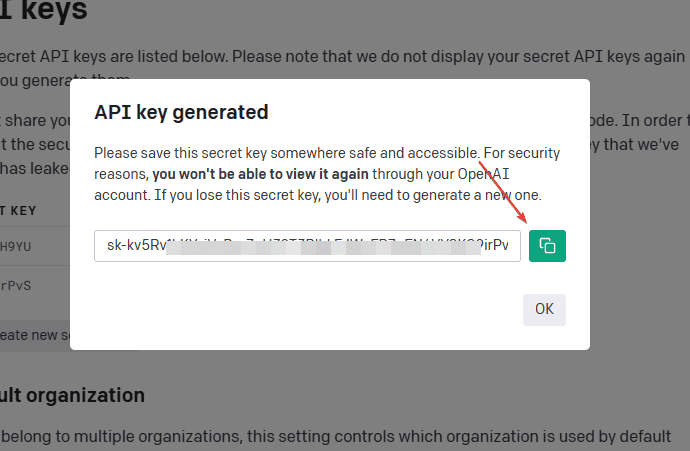
Task: Click the 'Create new secret key' button behind dialog
Action: coord(35,335)
